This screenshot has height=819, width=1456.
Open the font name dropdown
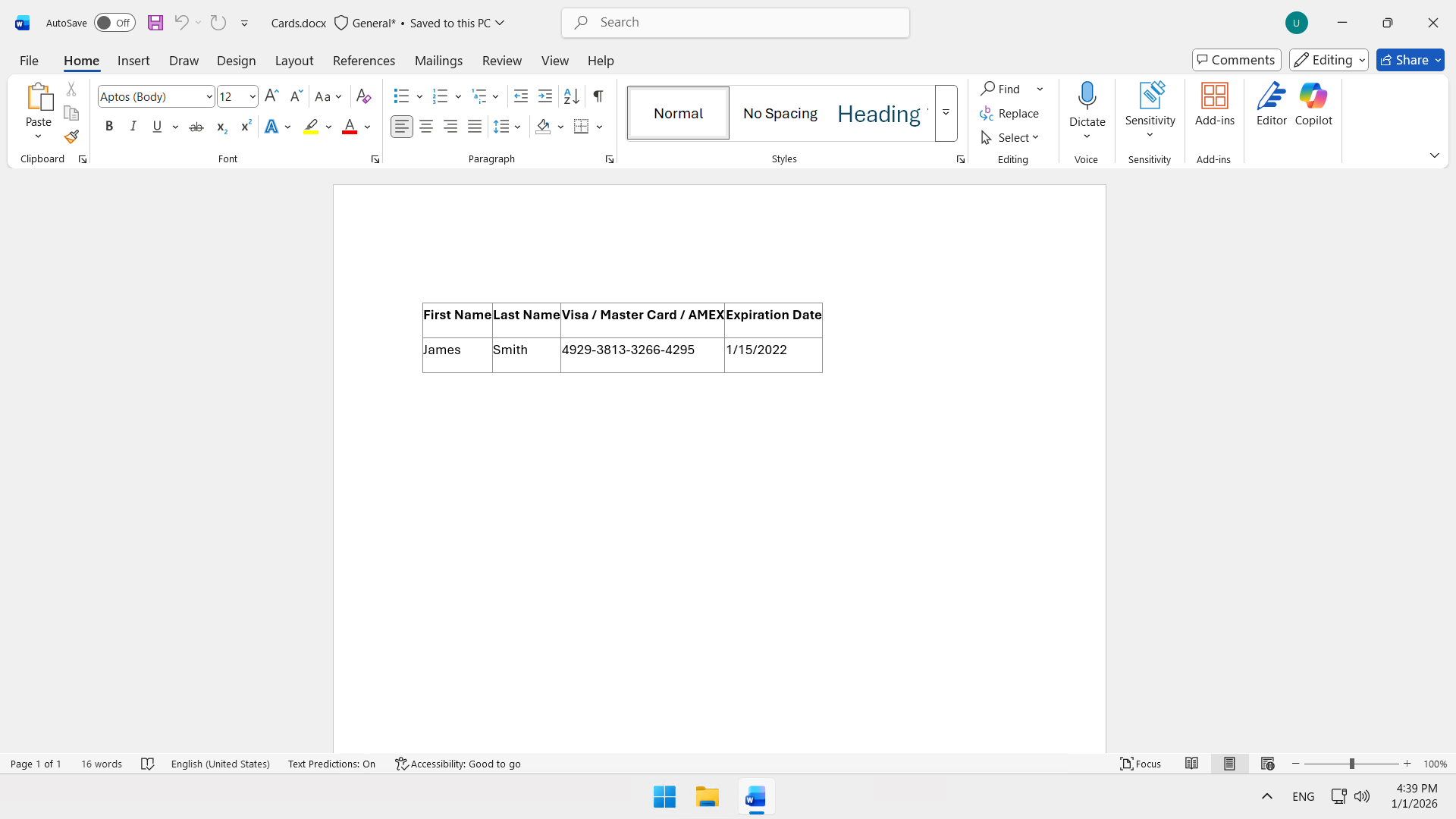(209, 96)
